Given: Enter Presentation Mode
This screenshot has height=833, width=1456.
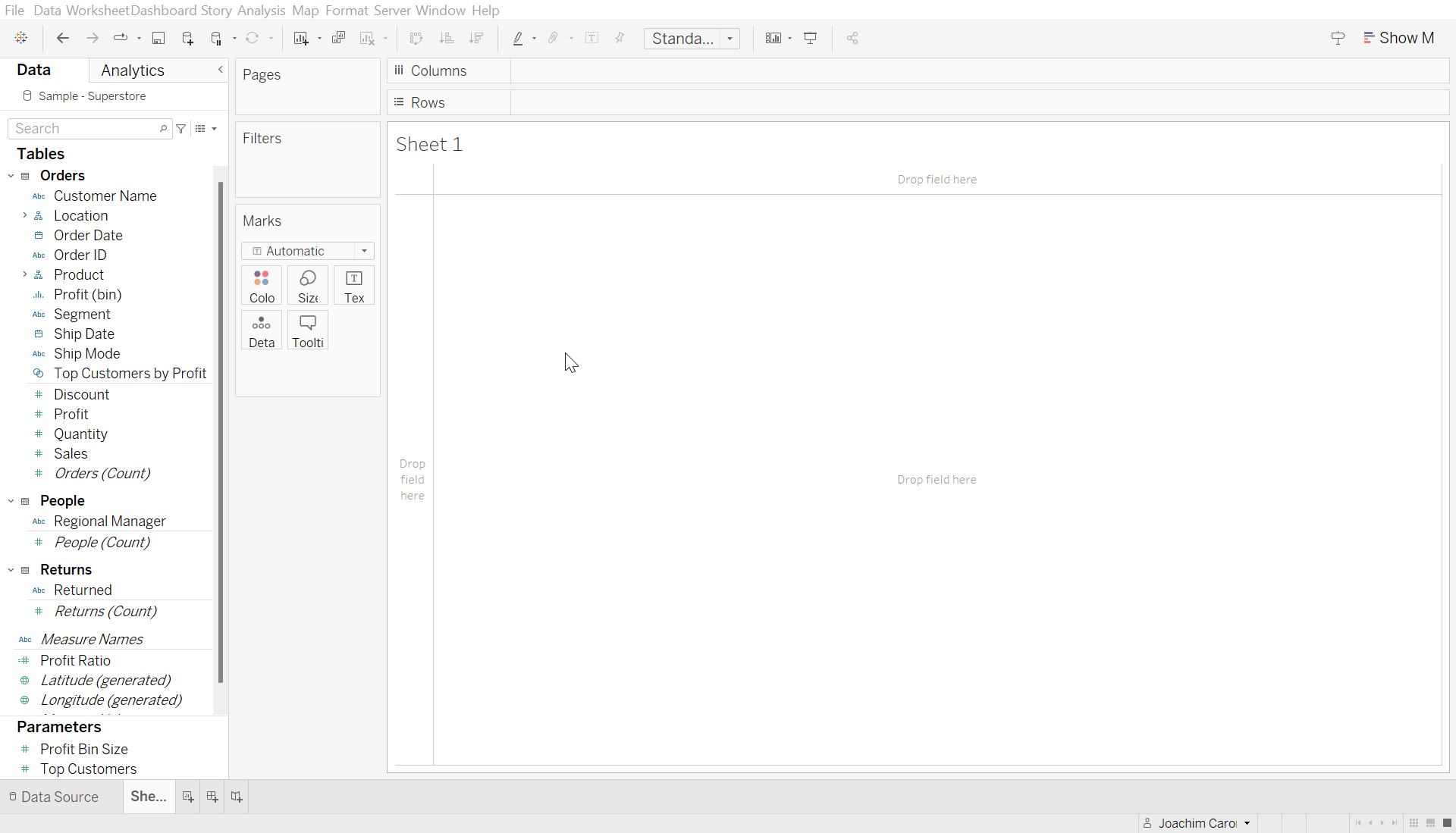Looking at the screenshot, I should coord(811,38).
